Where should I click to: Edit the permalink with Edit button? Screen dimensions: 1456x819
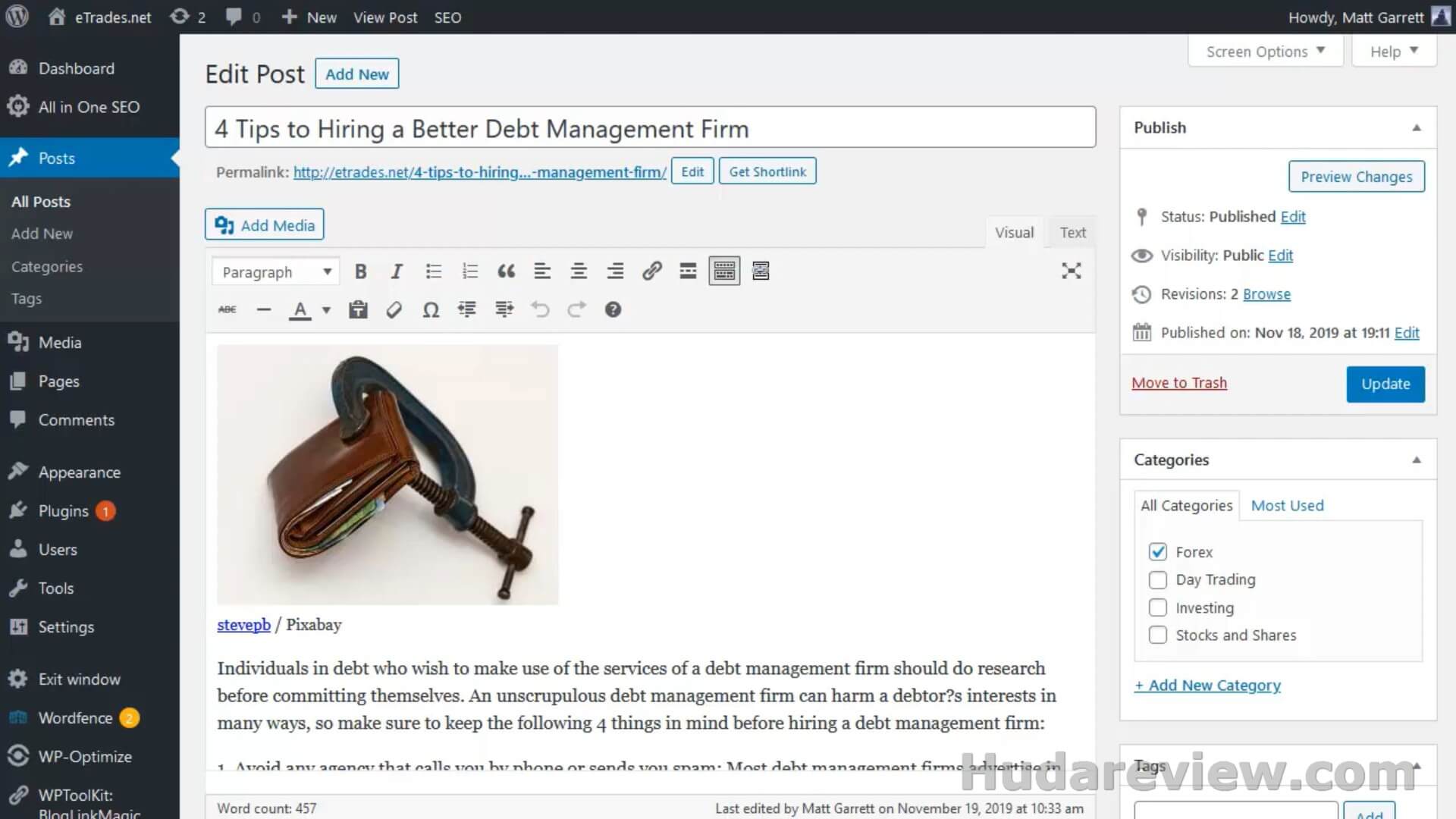(692, 172)
